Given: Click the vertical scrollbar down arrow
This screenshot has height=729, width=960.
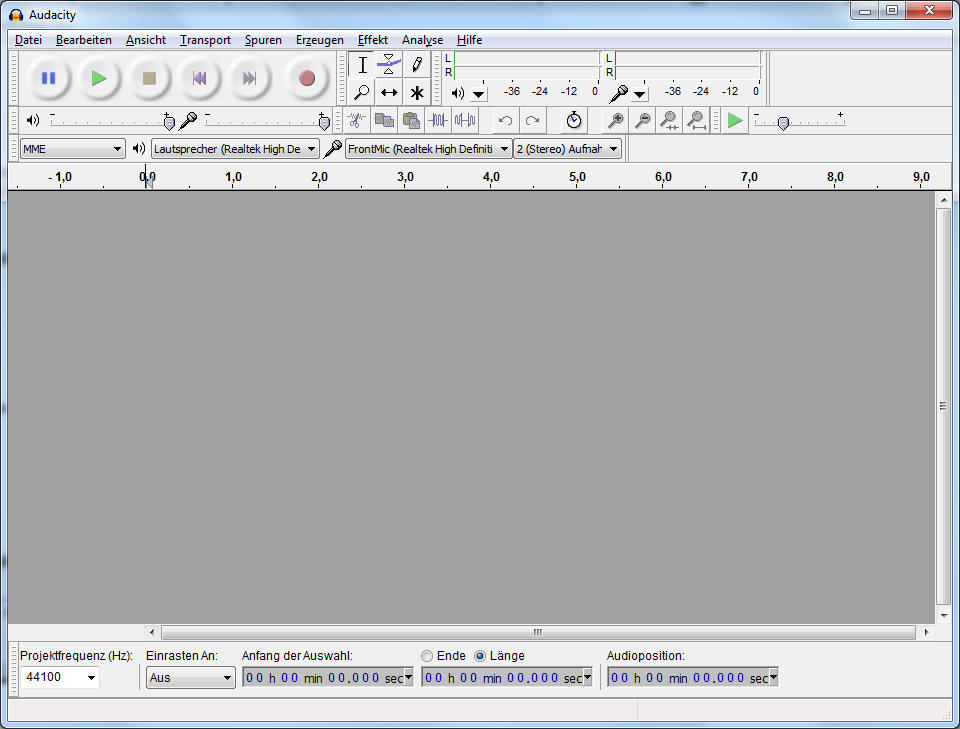Looking at the screenshot, I should [943, 616].
